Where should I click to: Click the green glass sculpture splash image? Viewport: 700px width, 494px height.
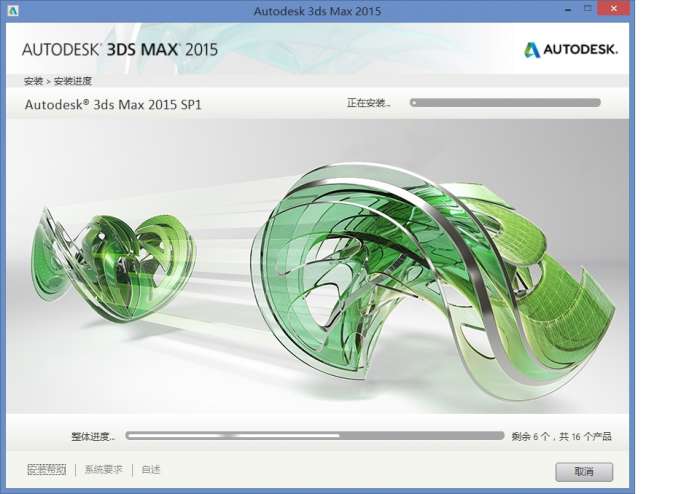317,266
